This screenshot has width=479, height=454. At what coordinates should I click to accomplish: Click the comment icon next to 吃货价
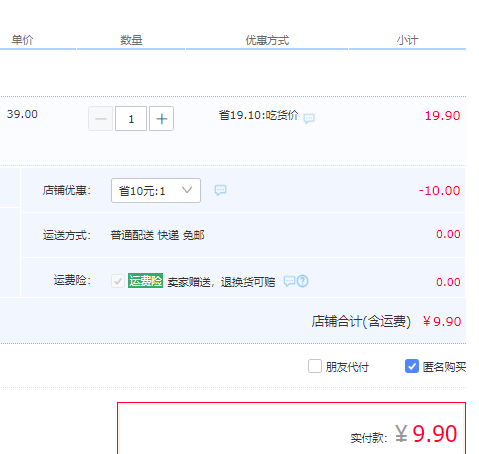[x=309, y=118]
